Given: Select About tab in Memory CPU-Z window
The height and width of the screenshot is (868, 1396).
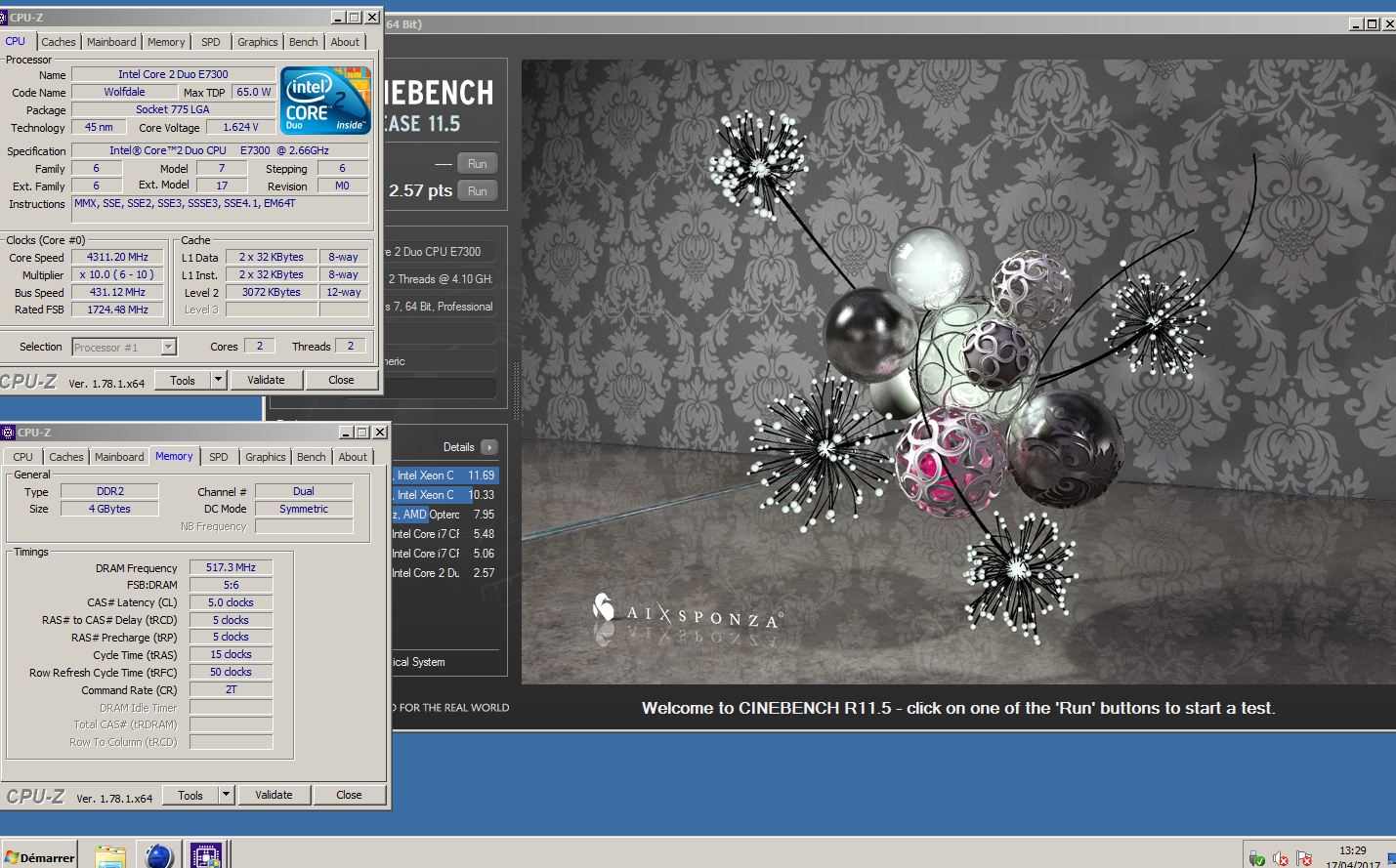Looking at the screenshot, I should pyautogui.click(x=353, y=457).
